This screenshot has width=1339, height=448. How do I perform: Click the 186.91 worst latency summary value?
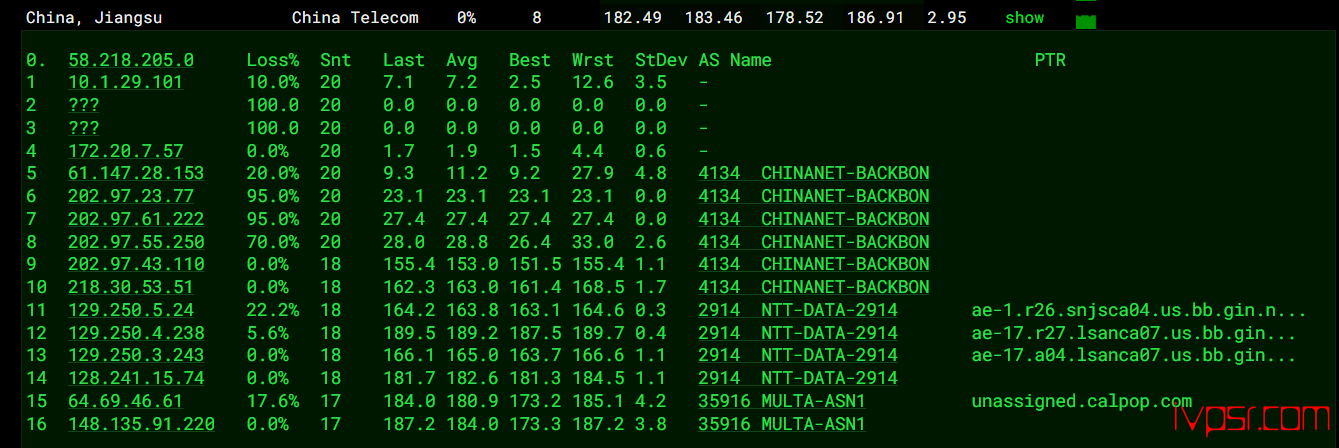click(x=873, y=18)
